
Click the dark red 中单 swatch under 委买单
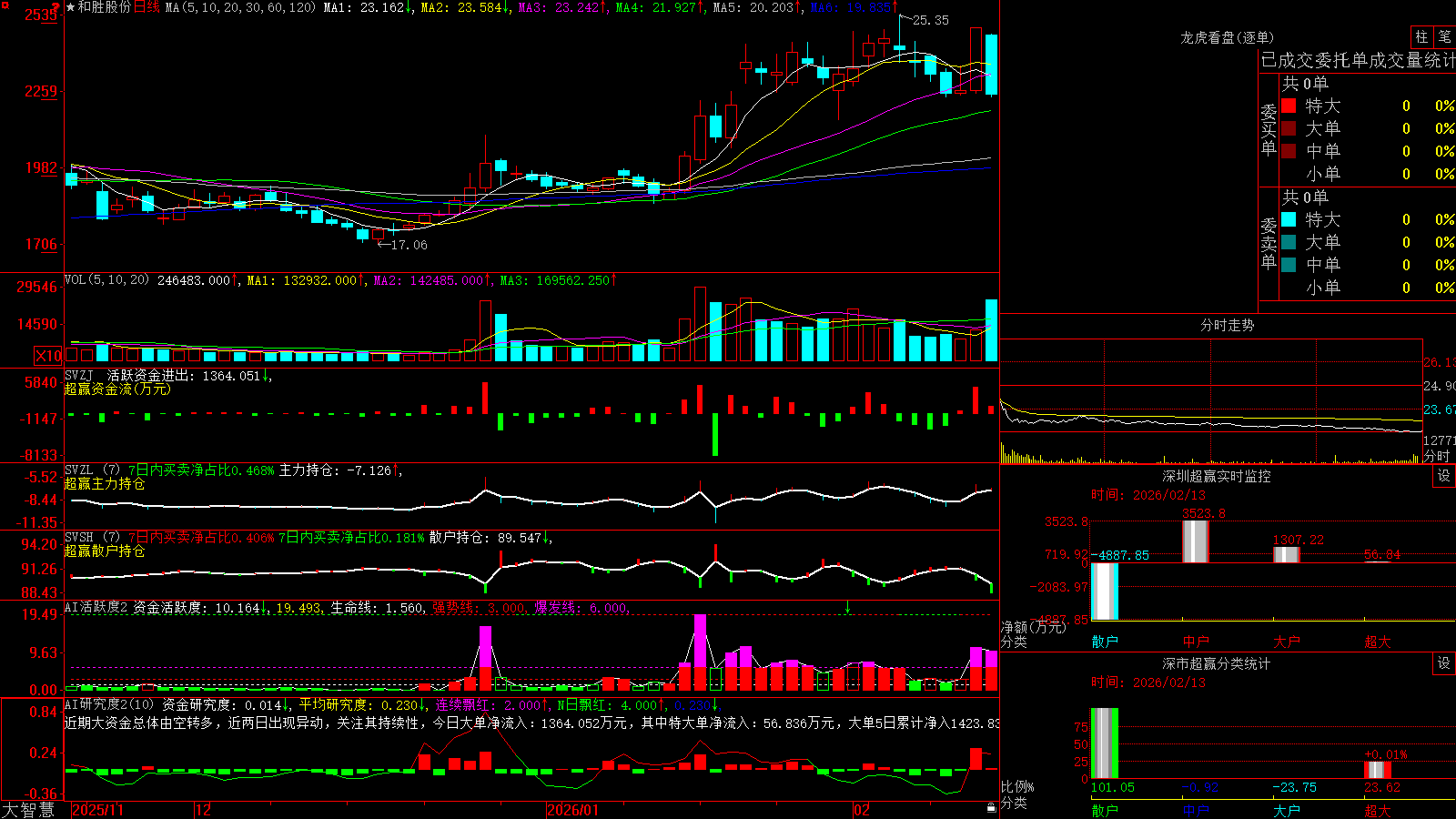coord(1289,151)
